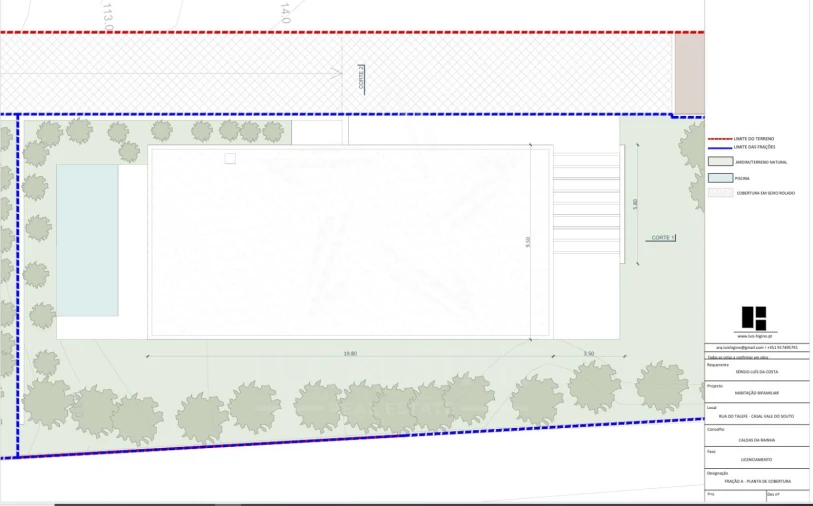
Task: Click the CORTE 1 section marker
Action: [662, 238]
